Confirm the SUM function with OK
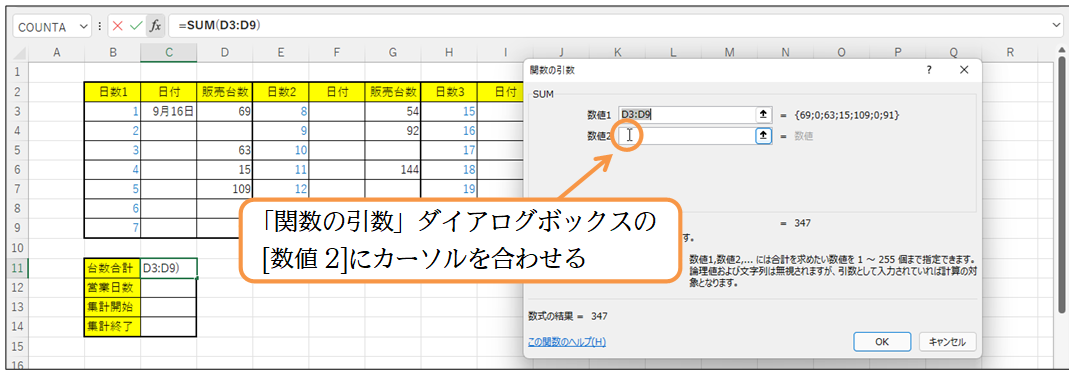The width and height of the screenshot is (1069, 375). 882,341
